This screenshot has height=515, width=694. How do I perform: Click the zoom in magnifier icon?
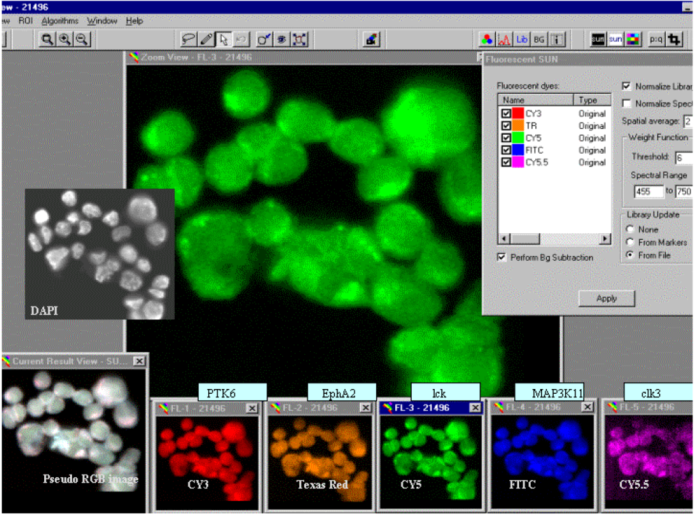[65, 39]
